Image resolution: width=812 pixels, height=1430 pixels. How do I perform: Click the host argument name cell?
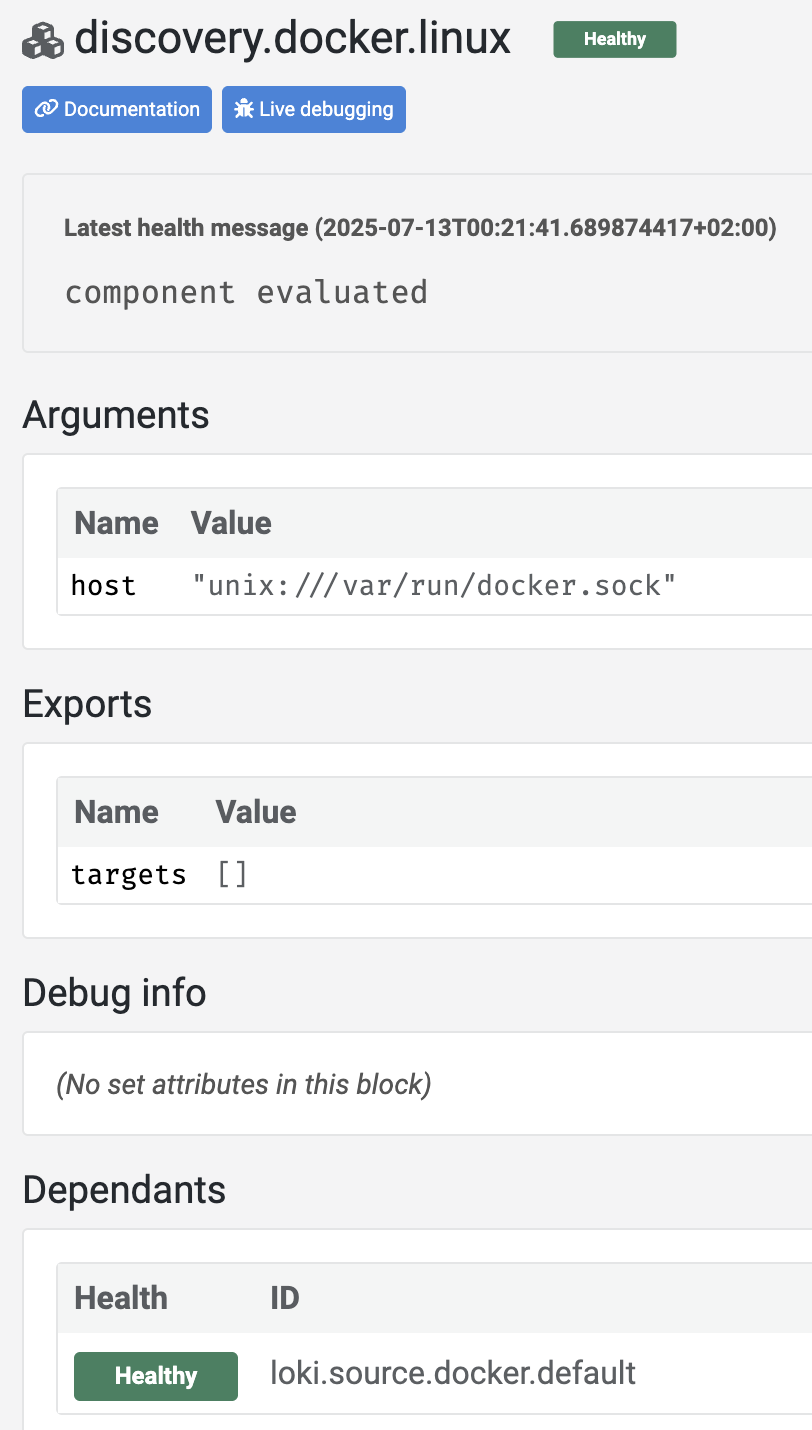click(103, 585)
